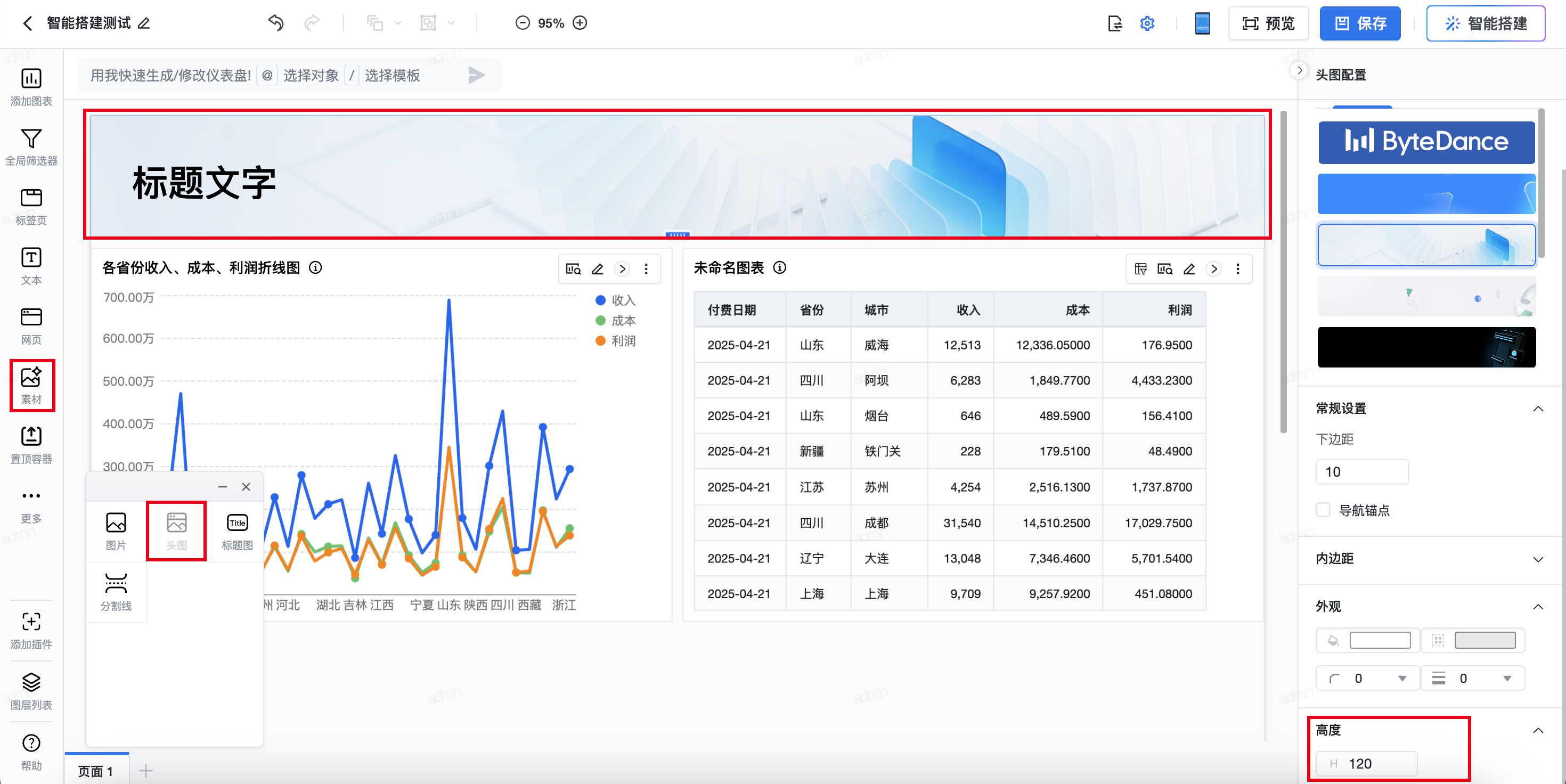The width and height of the screenshot is (1566, 784).
Task: Click the 保存 button
Action: pyautogui.click(x=1360, y=23)
